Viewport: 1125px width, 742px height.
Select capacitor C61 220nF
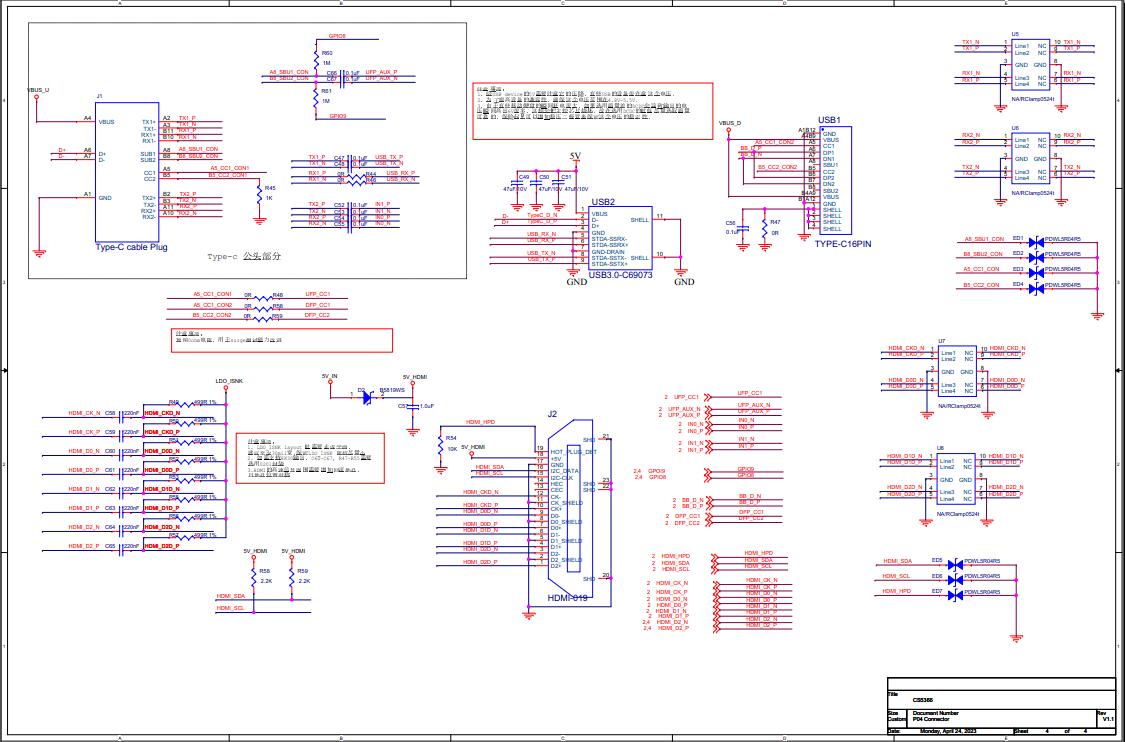coord(122,474)
